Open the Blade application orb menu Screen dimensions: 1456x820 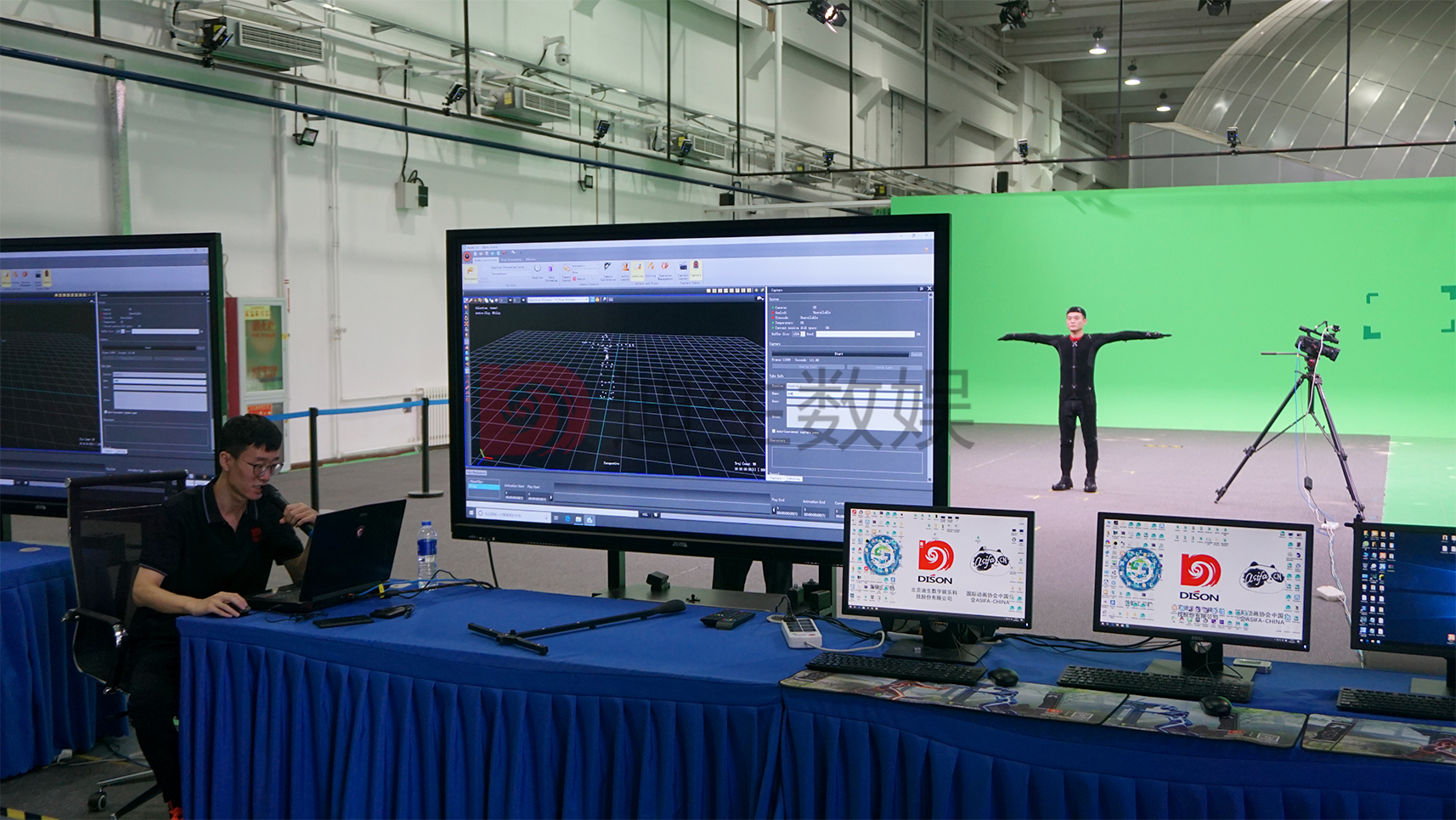click(x=467, y=257)
